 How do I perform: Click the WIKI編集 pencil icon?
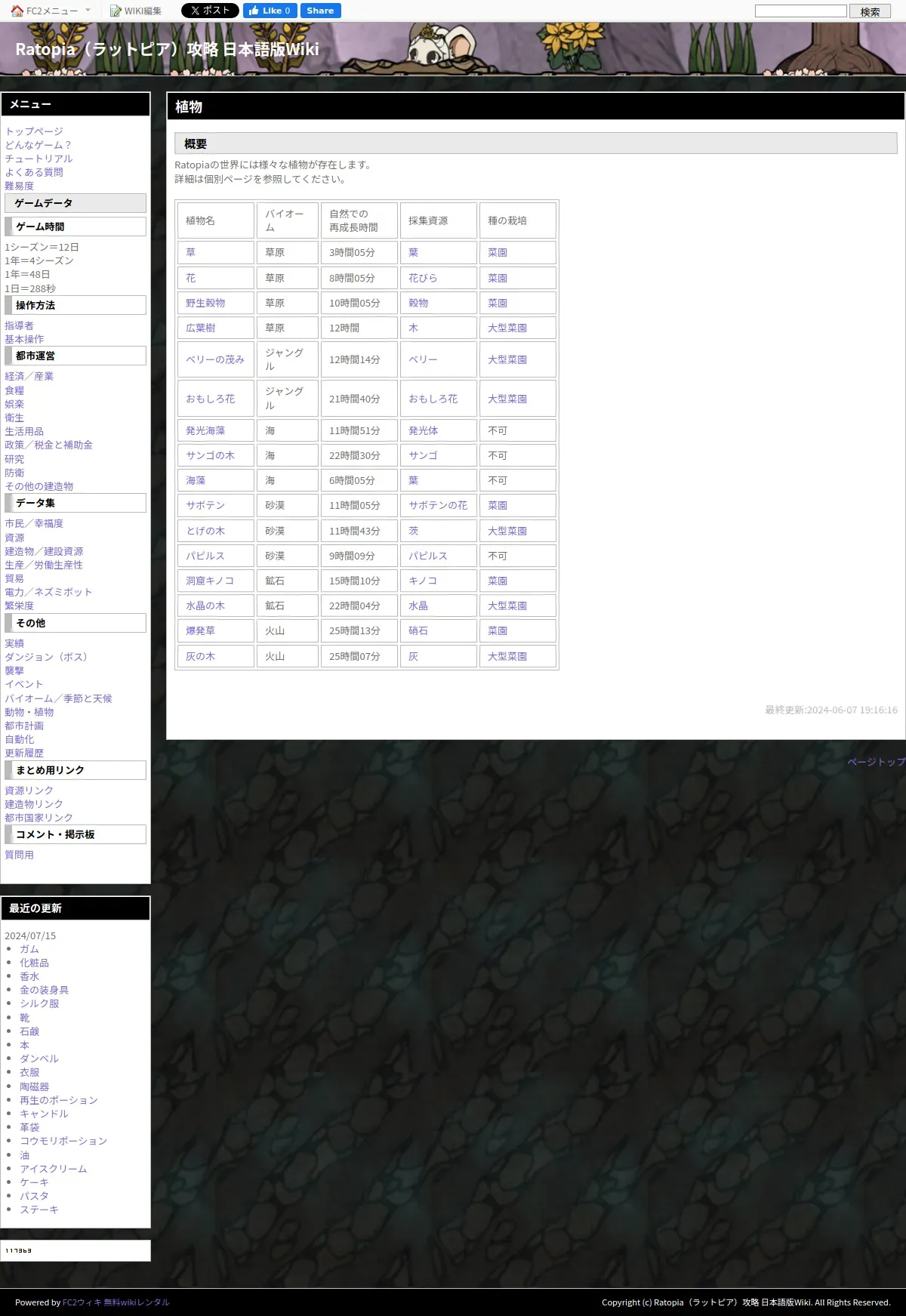(x=116, y=11)
